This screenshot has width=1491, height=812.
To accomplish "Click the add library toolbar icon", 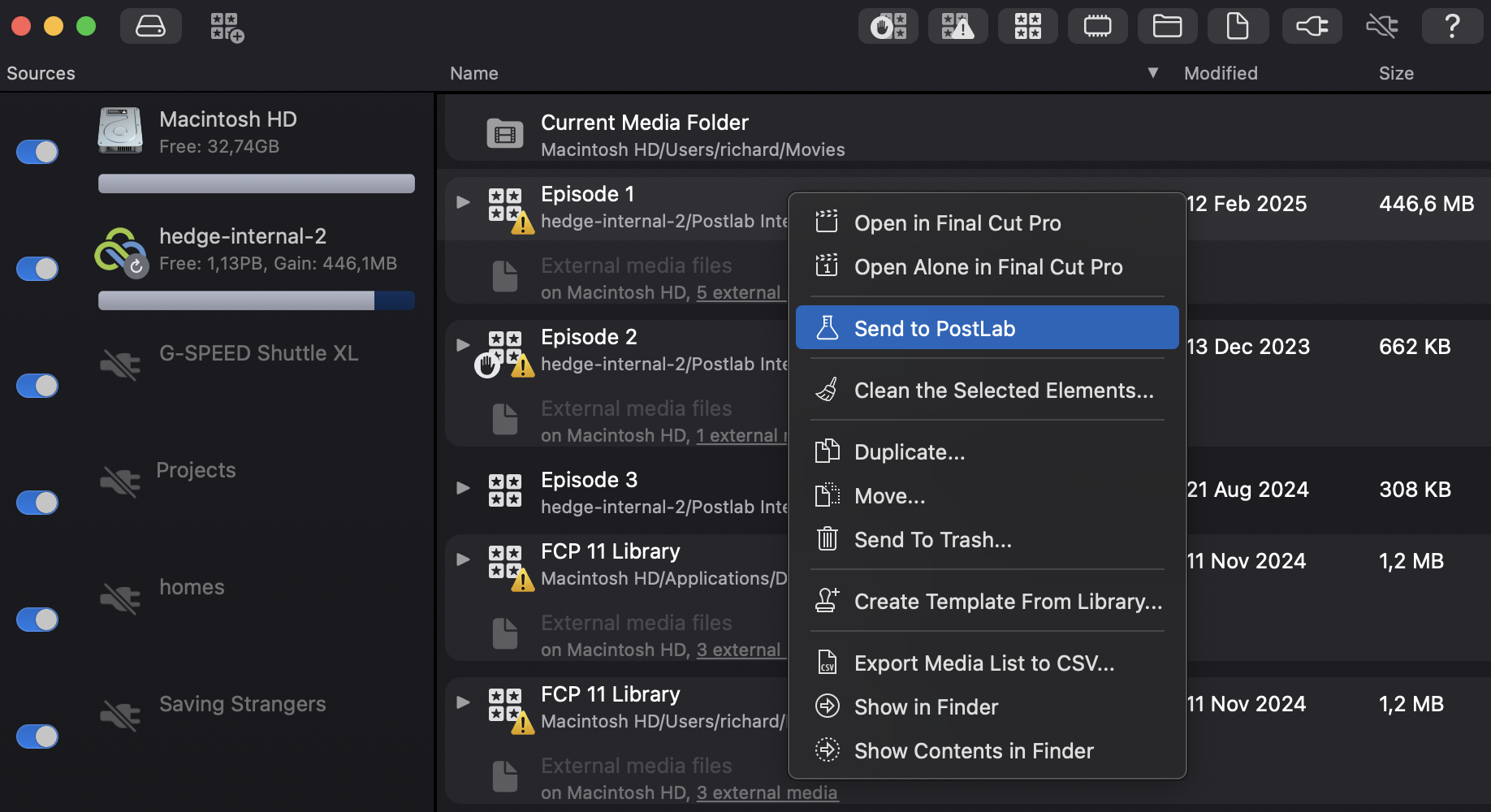I will [227, 27].
